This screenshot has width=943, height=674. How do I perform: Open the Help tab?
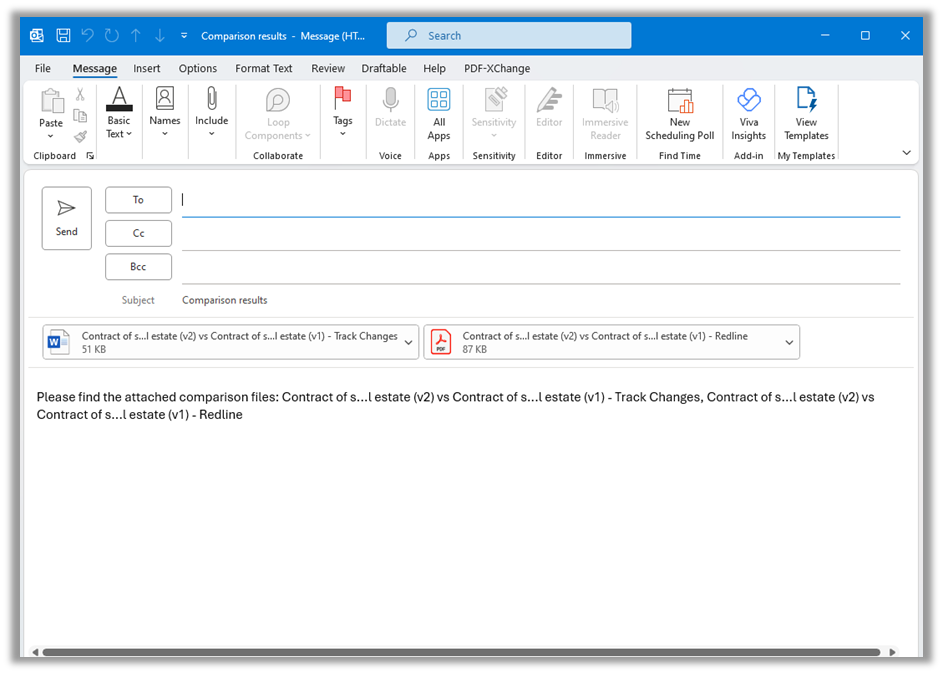(x=434, y=69)
